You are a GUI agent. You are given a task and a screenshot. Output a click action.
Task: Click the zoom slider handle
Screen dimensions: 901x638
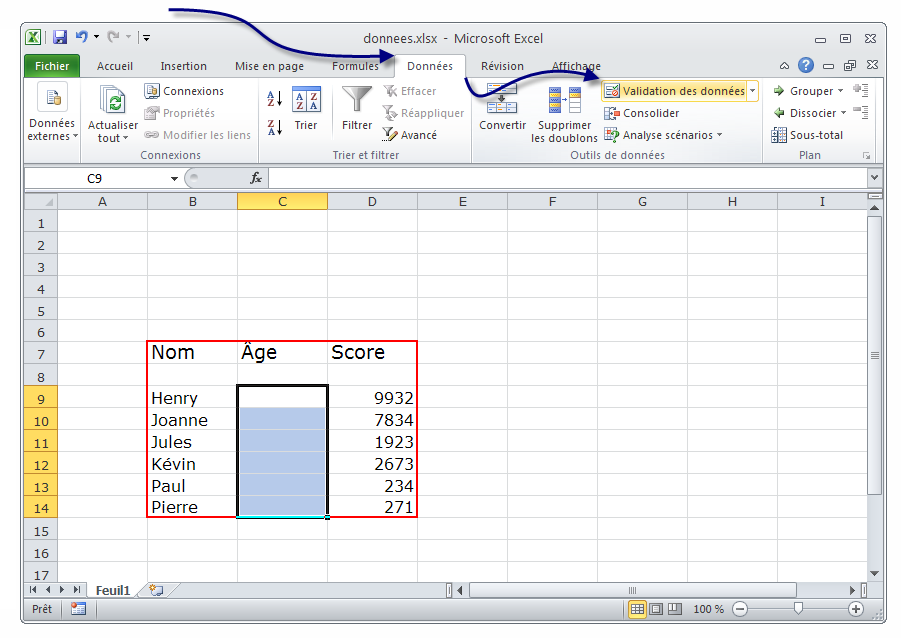click(x=798, y=609)
